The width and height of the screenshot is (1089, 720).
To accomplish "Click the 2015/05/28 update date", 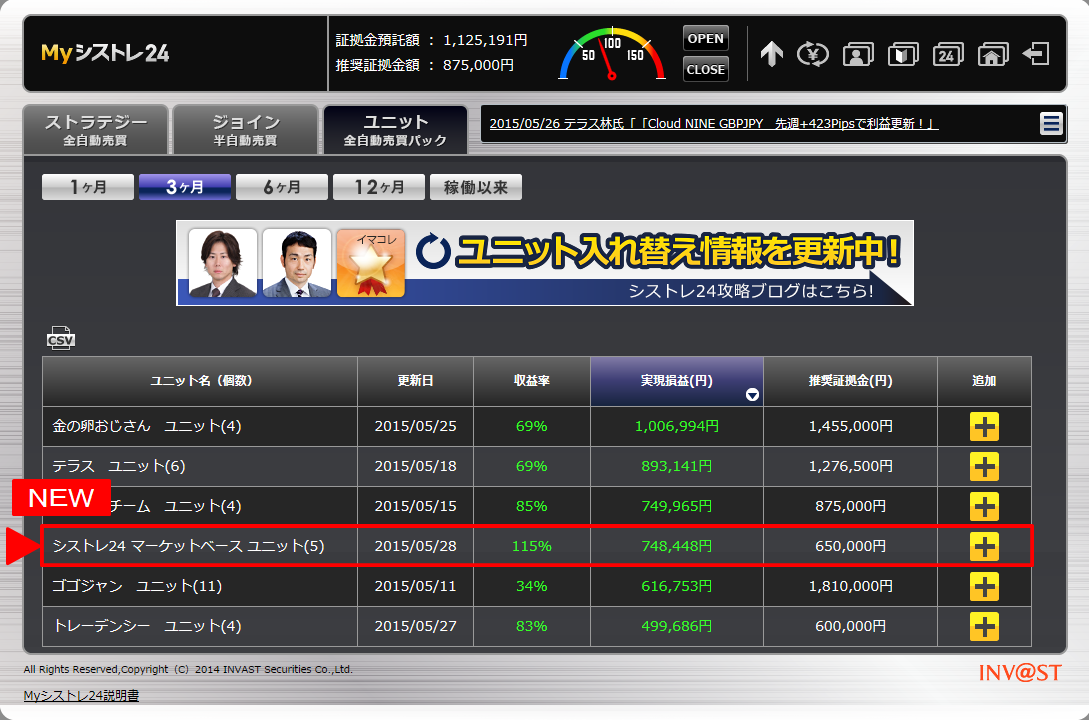I will coord(415,546).
